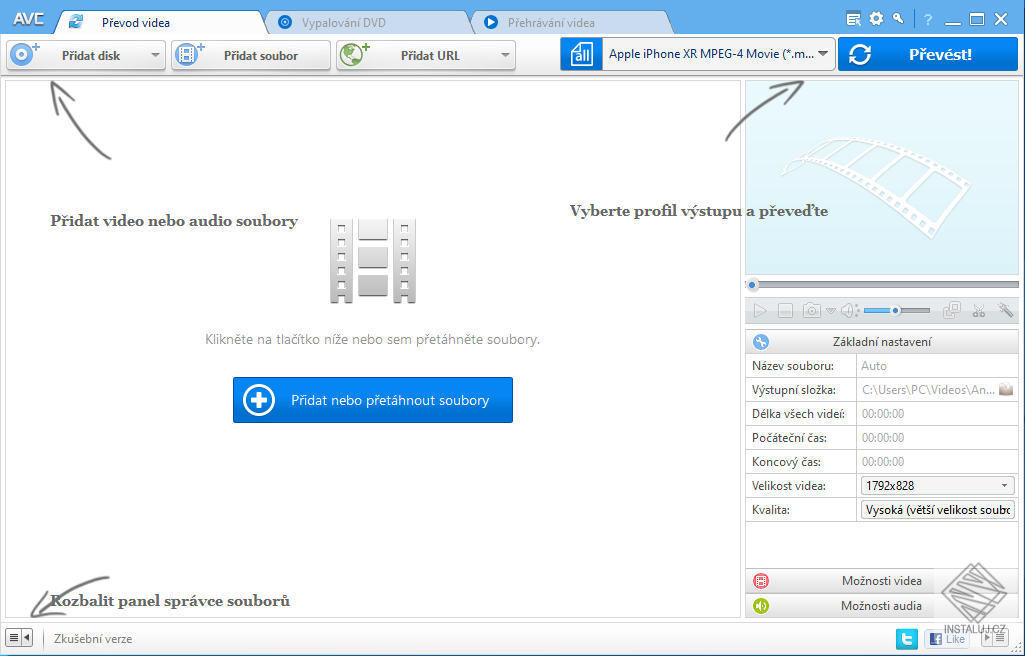Expand the Přidat URL dropdown arrow
Viewport: 1025px width, 656px height.
pyautogui.click(x=505, y=56)
